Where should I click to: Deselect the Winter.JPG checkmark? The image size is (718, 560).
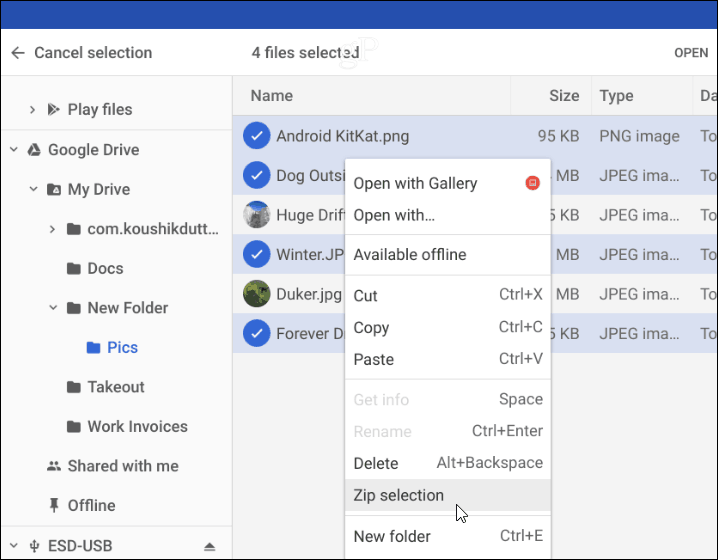pyautogui.click(x=256, y=254)
